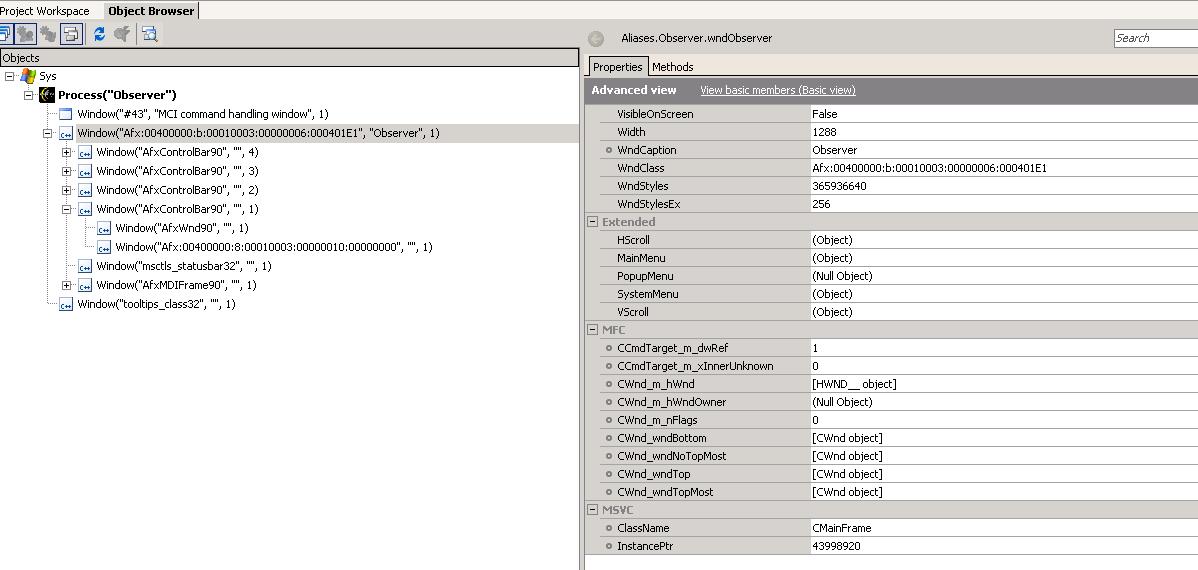Screen dimensions: 1198x570
Task: Switch to the Methods tab
Action: [x=672, y=67]
